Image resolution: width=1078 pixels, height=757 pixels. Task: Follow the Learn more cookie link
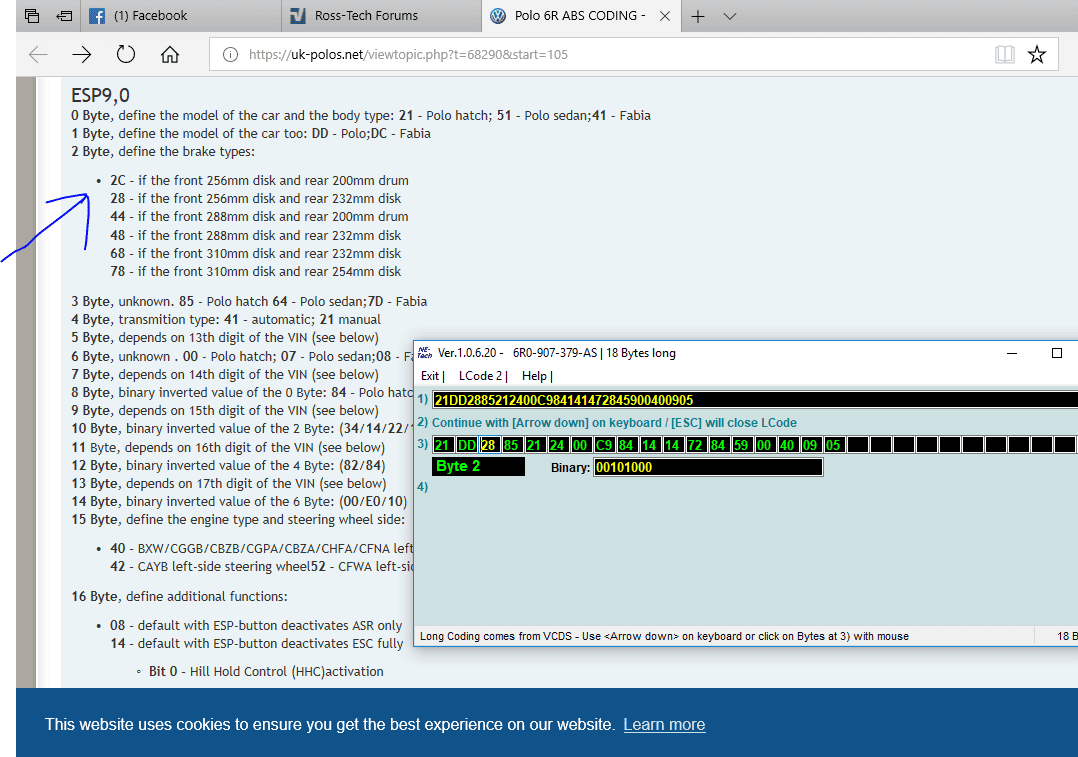664,725
